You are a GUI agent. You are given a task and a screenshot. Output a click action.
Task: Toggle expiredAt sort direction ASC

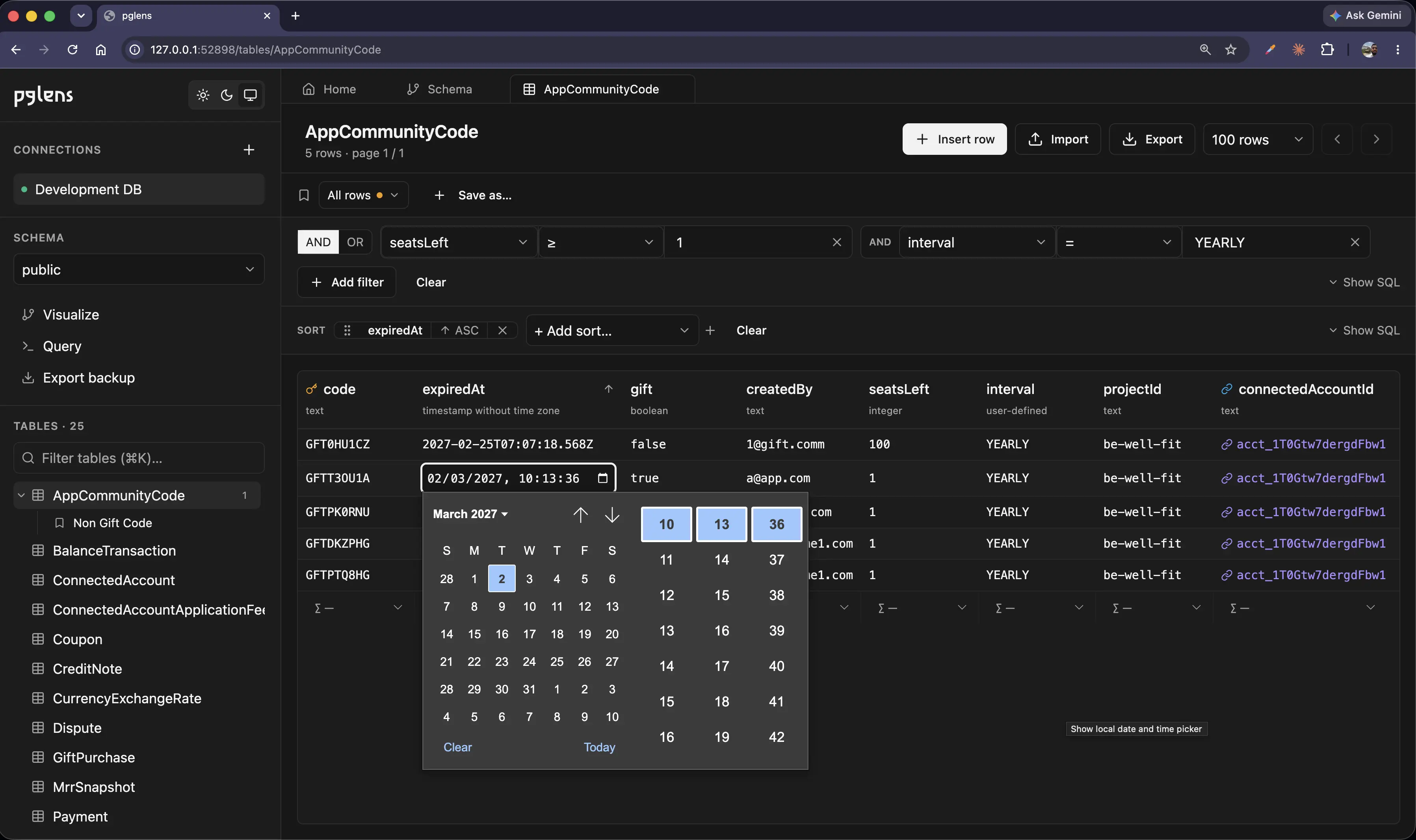(x=459, y=331)
